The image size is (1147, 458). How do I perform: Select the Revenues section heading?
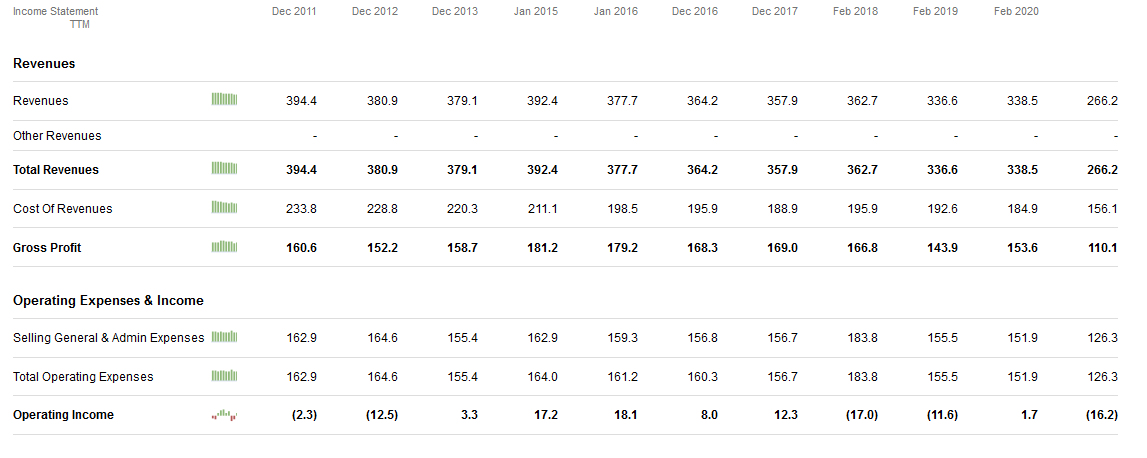[x=44, y=64]
